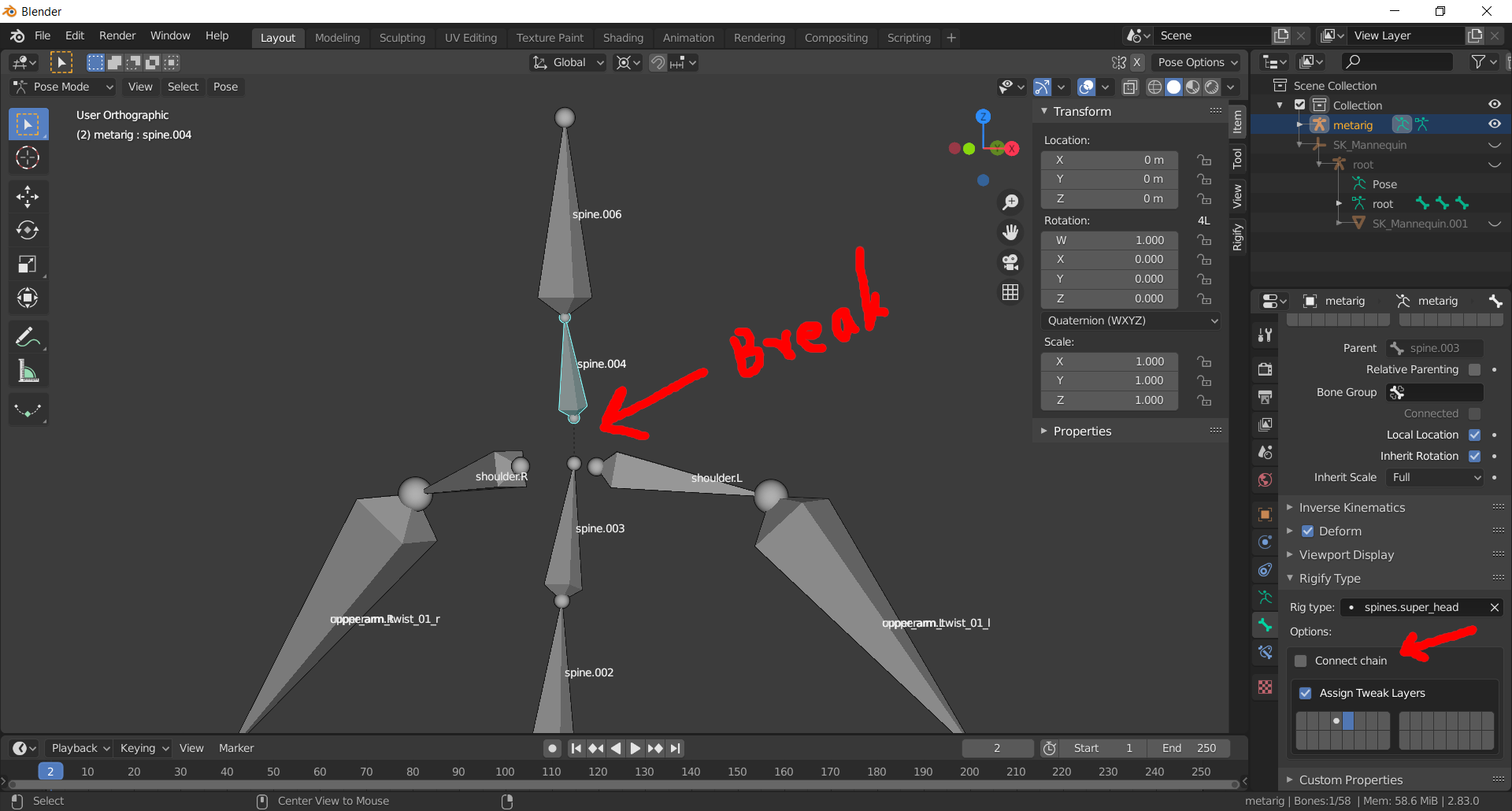Lock the Location X value
Viewport: 1512px width, 811px height.
1204,160
